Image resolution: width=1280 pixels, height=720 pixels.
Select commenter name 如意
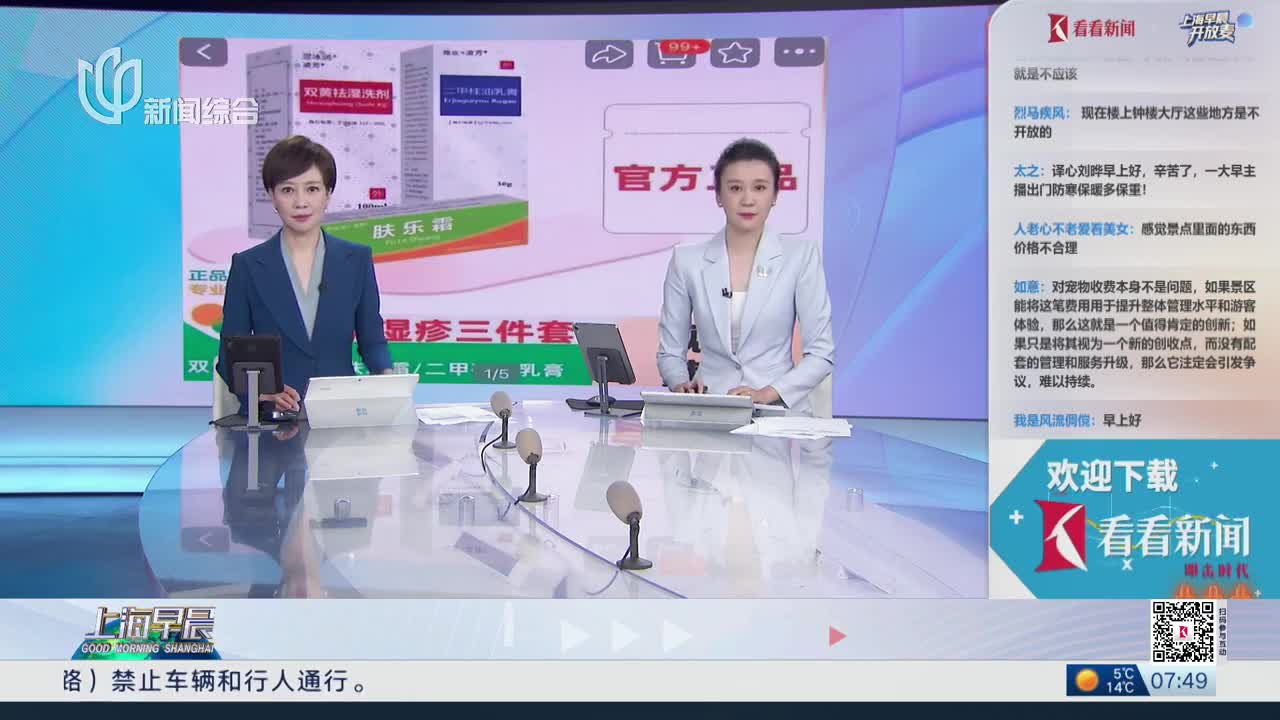pos(1028,286)
